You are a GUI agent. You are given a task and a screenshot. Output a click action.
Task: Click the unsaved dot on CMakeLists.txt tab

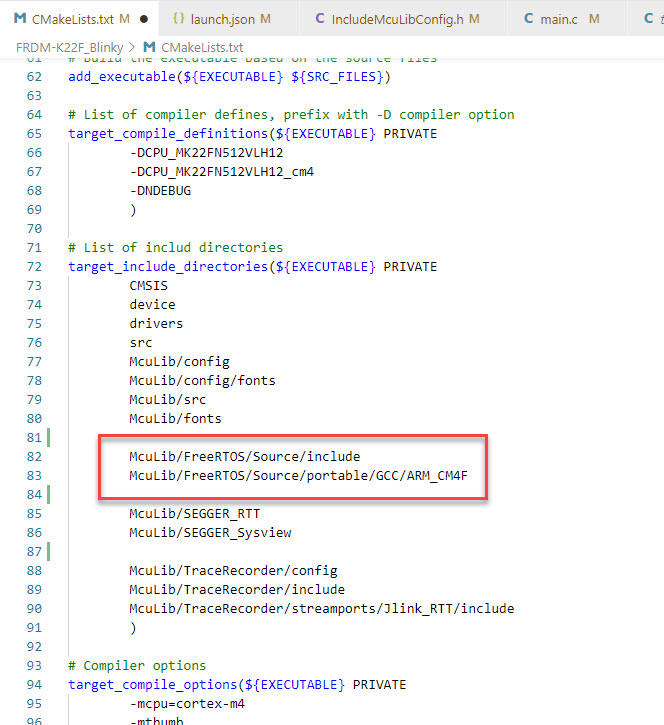(145, 19)
